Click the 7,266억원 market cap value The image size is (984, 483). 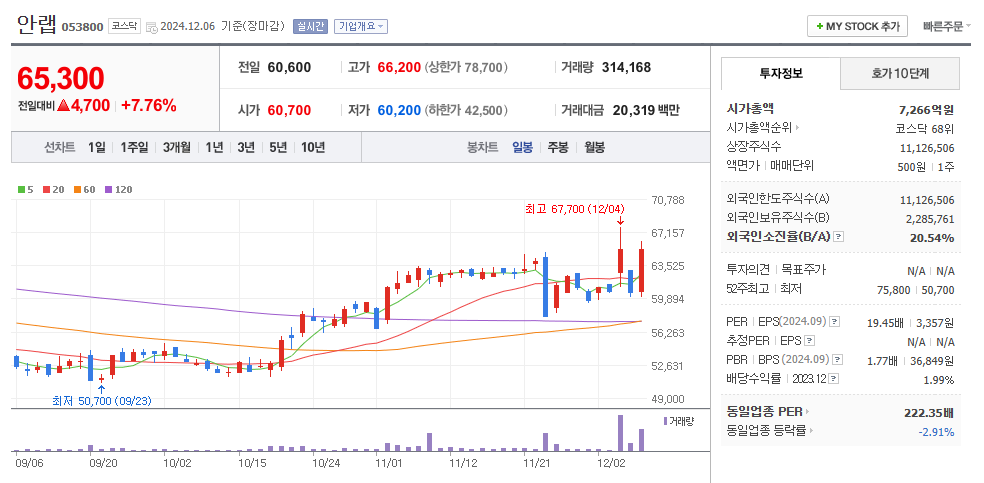tap(926, 110)
